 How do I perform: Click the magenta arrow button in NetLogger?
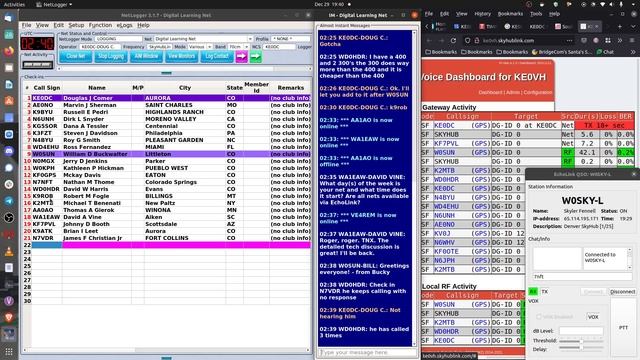pos(242,56)
